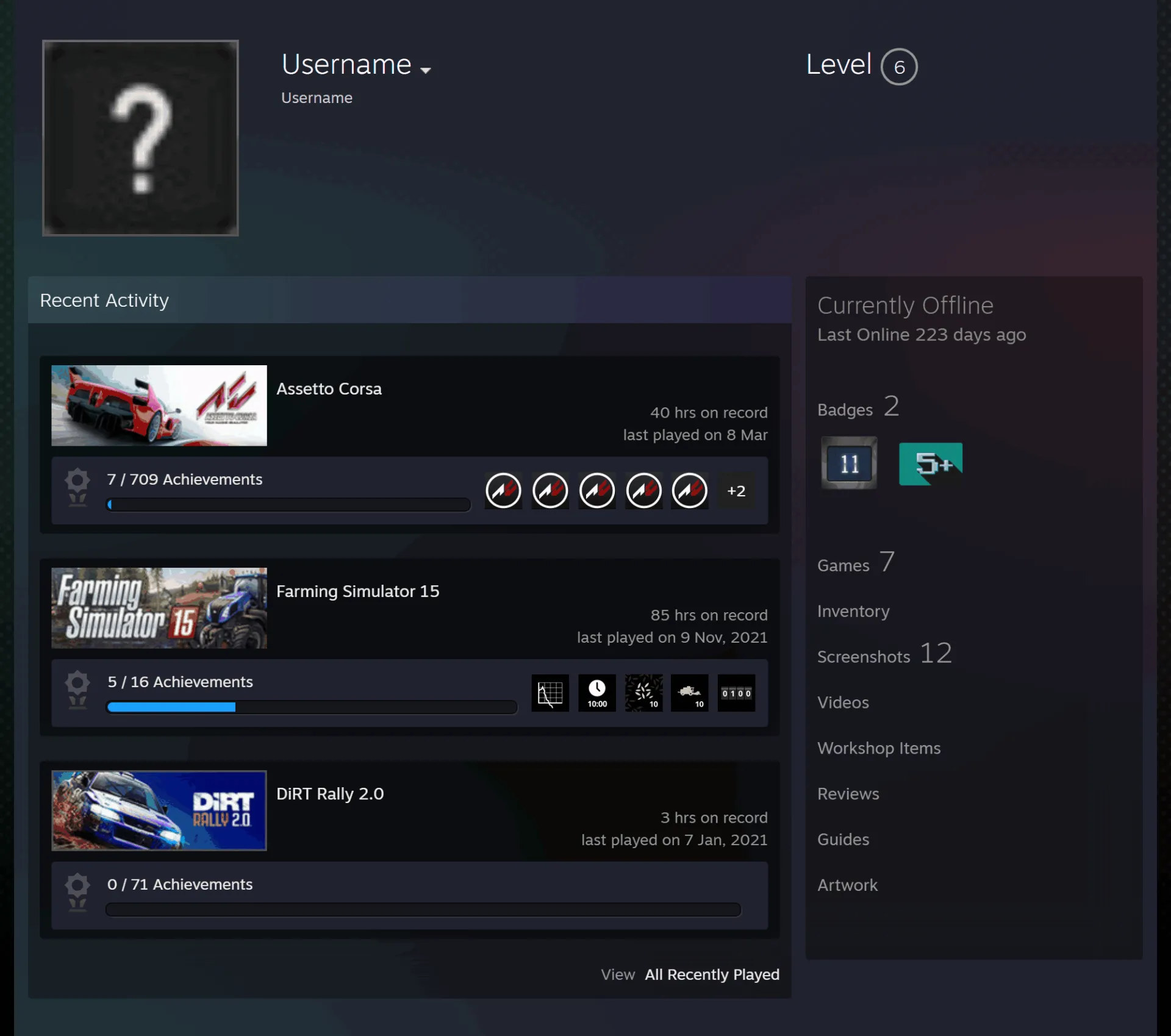Open the Workshop Items page
The width and height of the screenshot is (1171, 1036).
(879, 748)
